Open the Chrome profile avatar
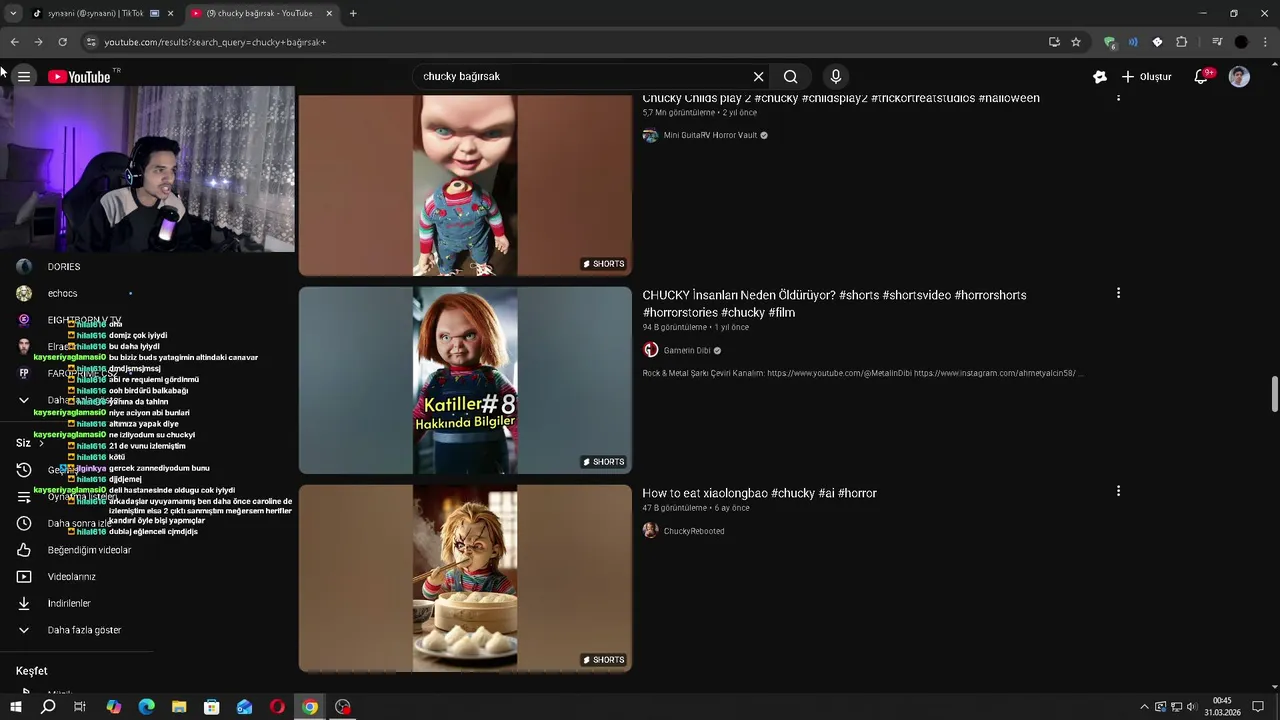1280x720 pixels. [x=1241, y=42]
